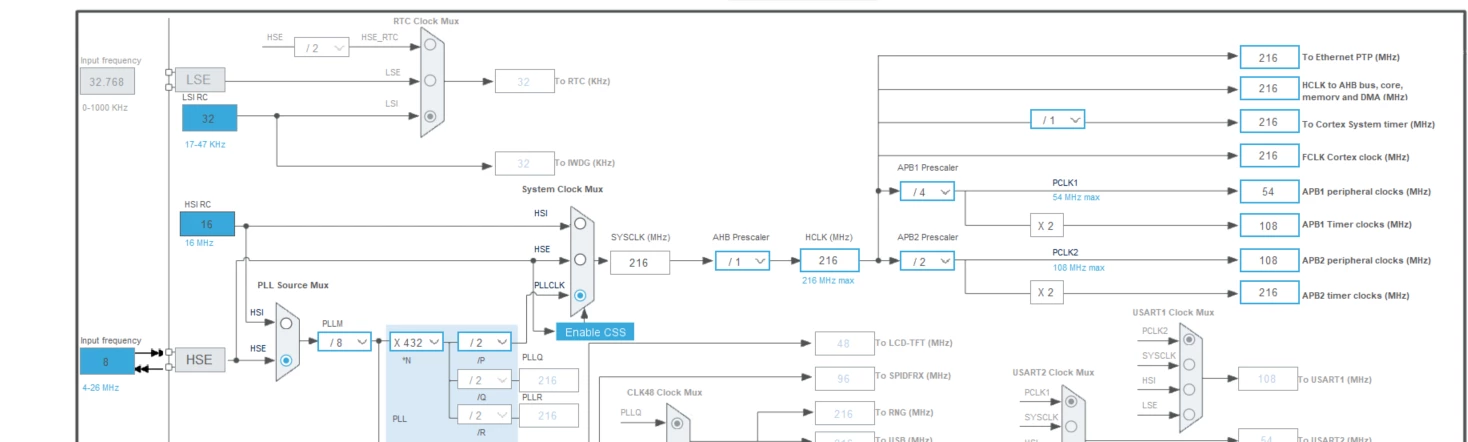Click LSE input frequency field 32.768
The width and height of the screenshot is (1468, 442).
tap(108, 82)
